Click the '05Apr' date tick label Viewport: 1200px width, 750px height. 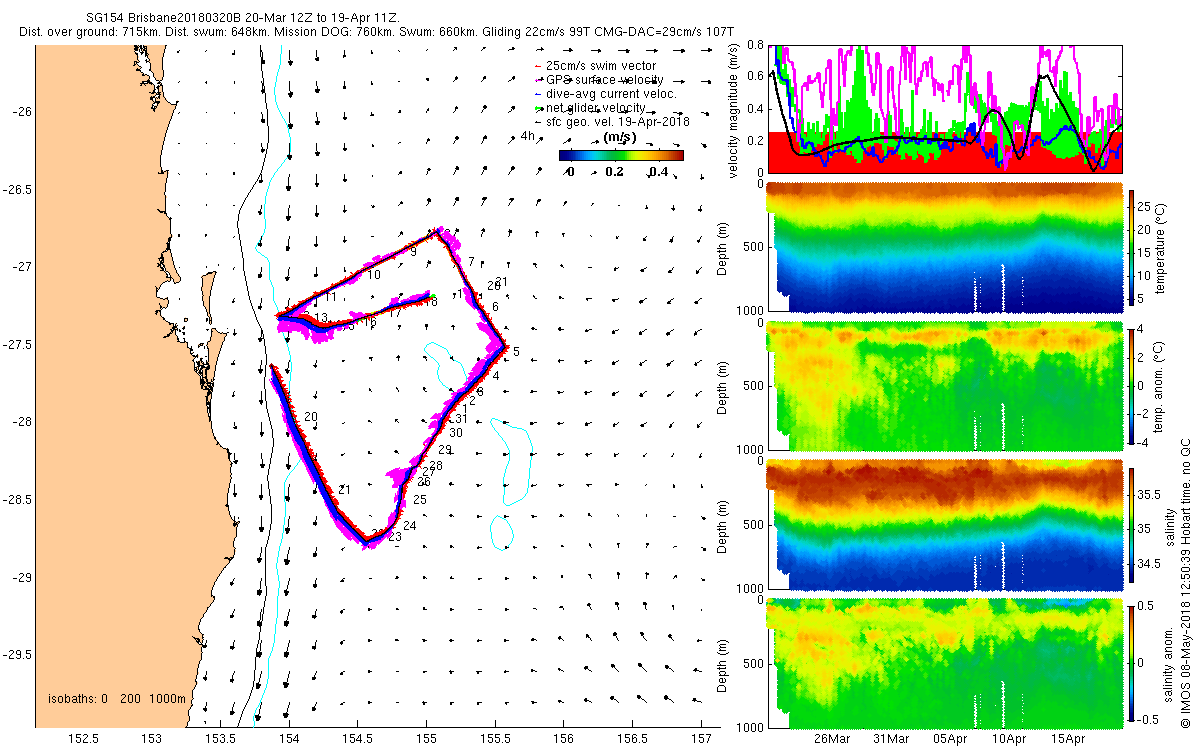point(950,739)
